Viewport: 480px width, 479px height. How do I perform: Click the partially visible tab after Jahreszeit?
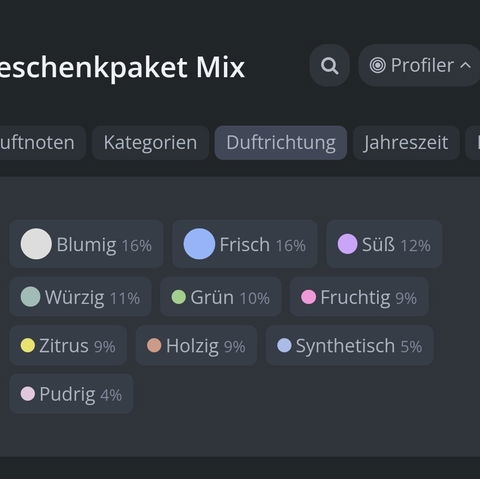(x=473, y=143)
